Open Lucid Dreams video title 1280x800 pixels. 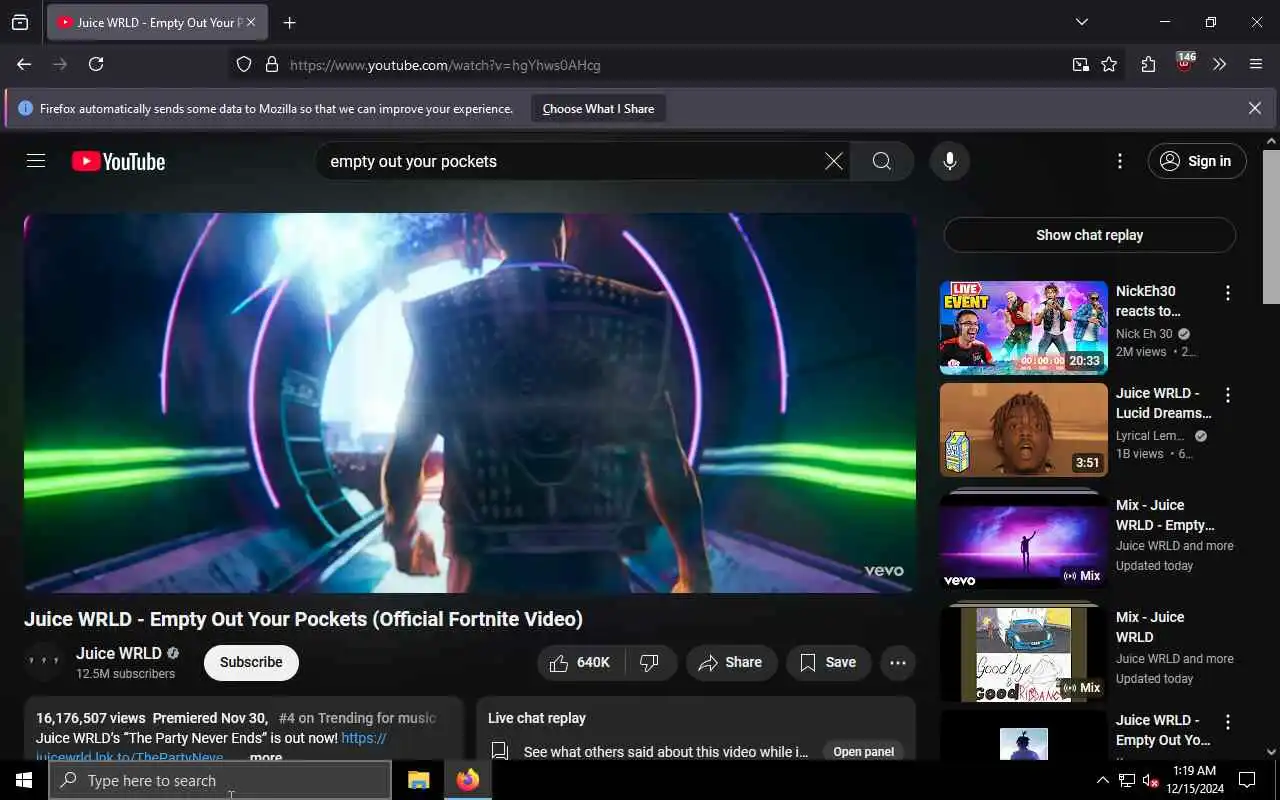click(x=1163, y=403)
